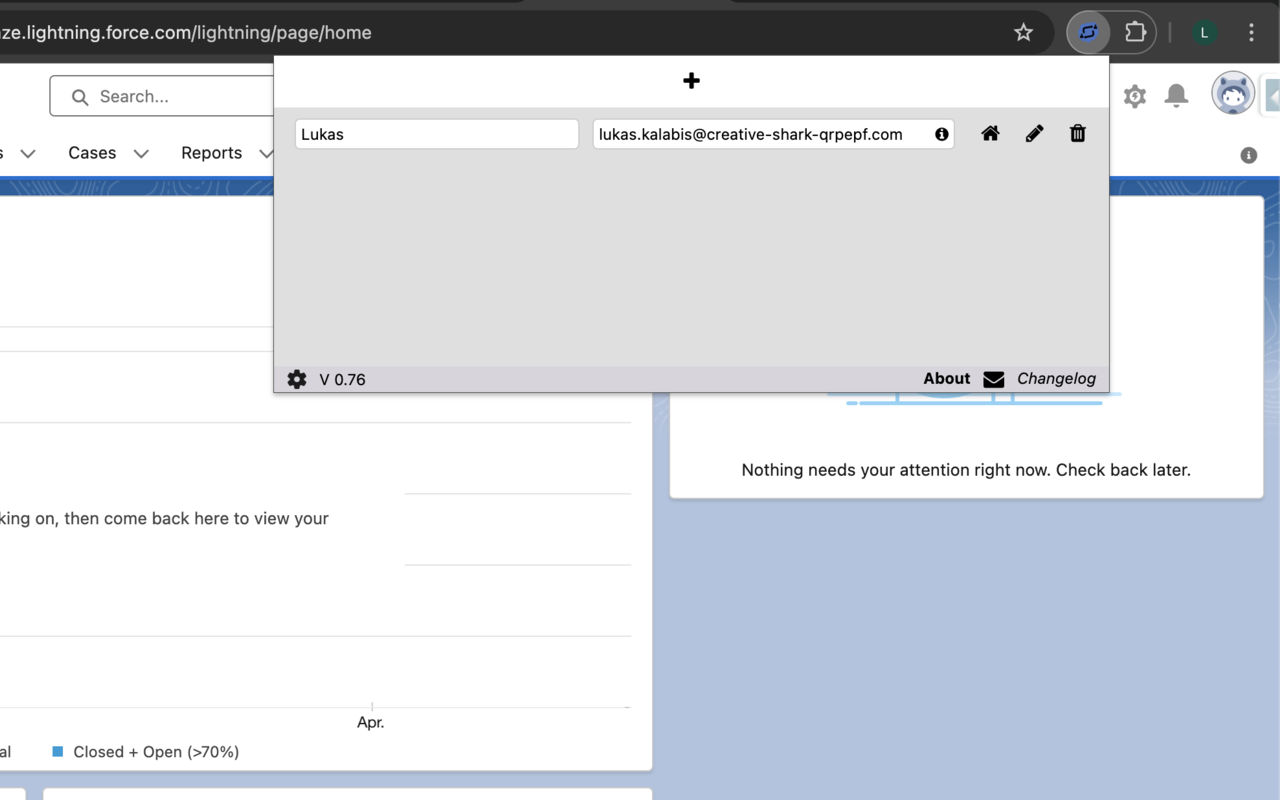Image resolution: width=1280 pixels, height=800 pixels.
Task: Expand the Cases navigation dropdown
Action: [x=140, y=153]
